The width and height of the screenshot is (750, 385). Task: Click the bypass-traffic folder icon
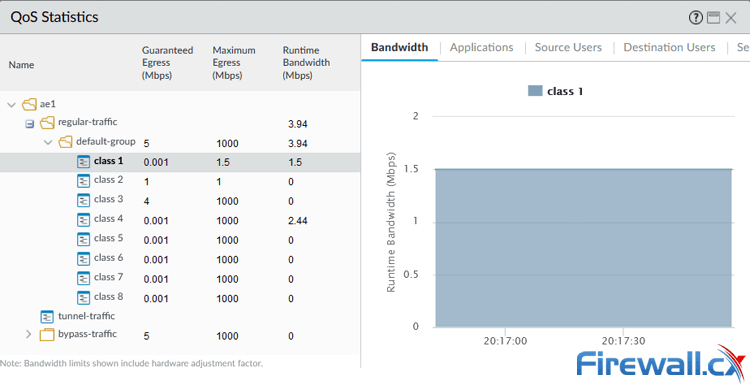[47, 335]
